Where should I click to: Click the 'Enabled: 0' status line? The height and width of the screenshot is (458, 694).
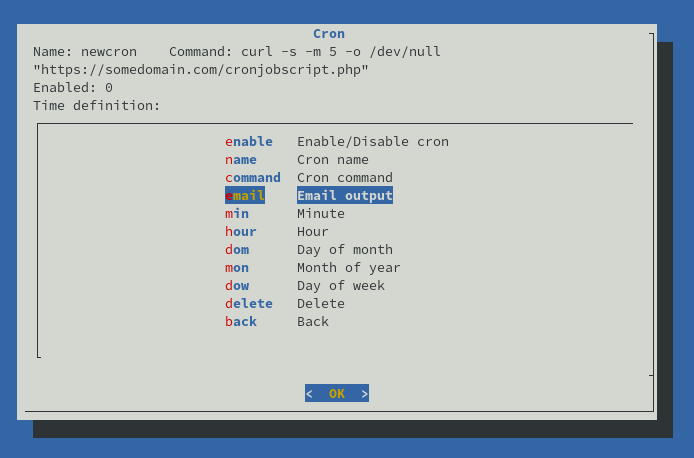click(x=73, y=88)
